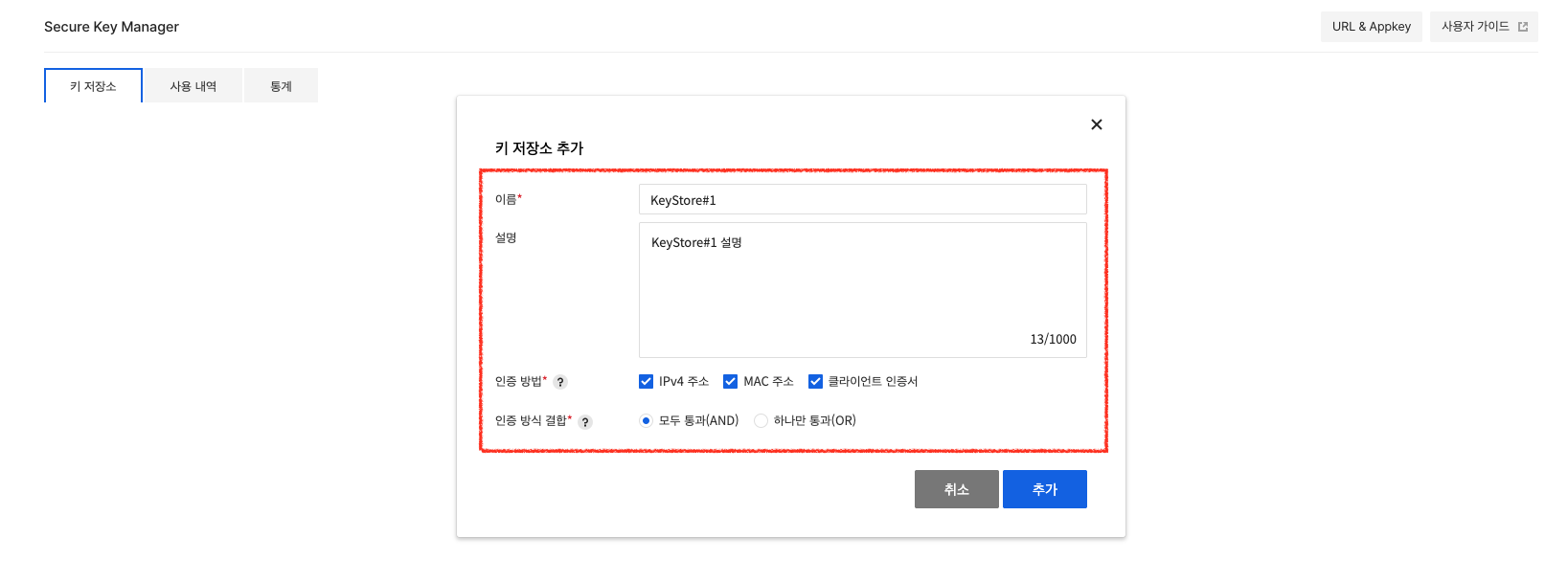
Task: Click the 설명 field label
Action: [506, 237]
